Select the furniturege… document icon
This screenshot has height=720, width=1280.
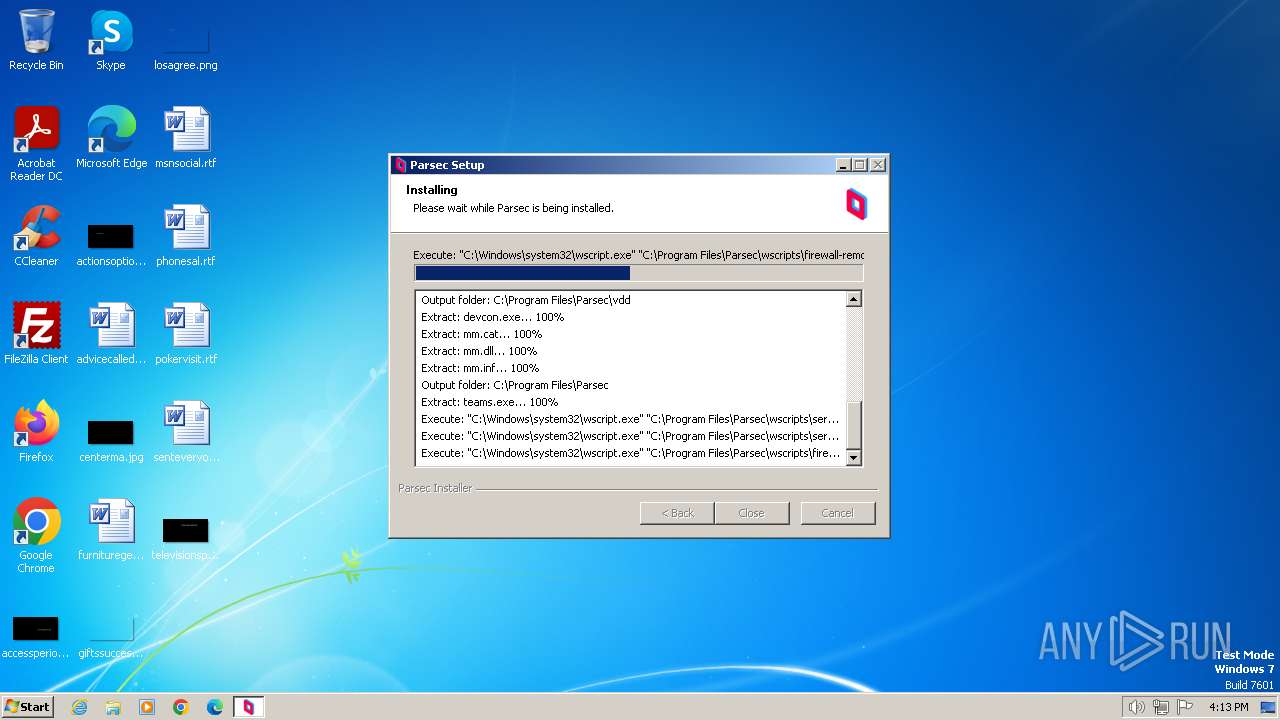[x=111, y=530]
